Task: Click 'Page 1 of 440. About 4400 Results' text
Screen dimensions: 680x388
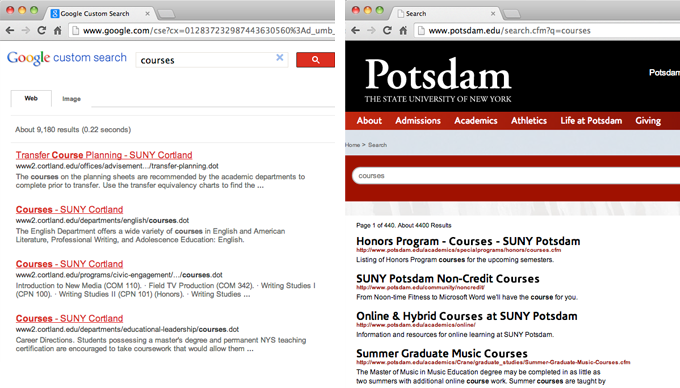Action: tap(404, 225)
